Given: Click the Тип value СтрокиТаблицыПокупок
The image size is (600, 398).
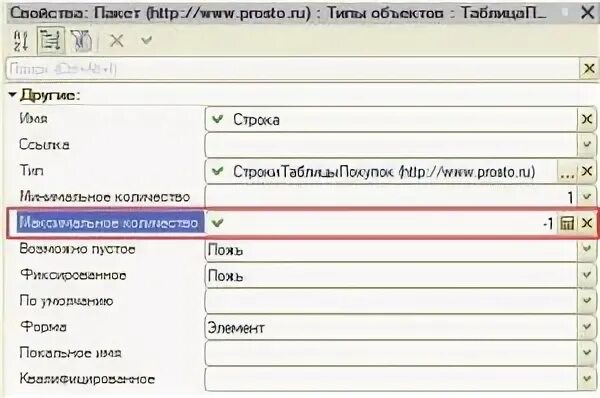Looking at the screenshot, I should pyautogui.click(x=383, y=172).
